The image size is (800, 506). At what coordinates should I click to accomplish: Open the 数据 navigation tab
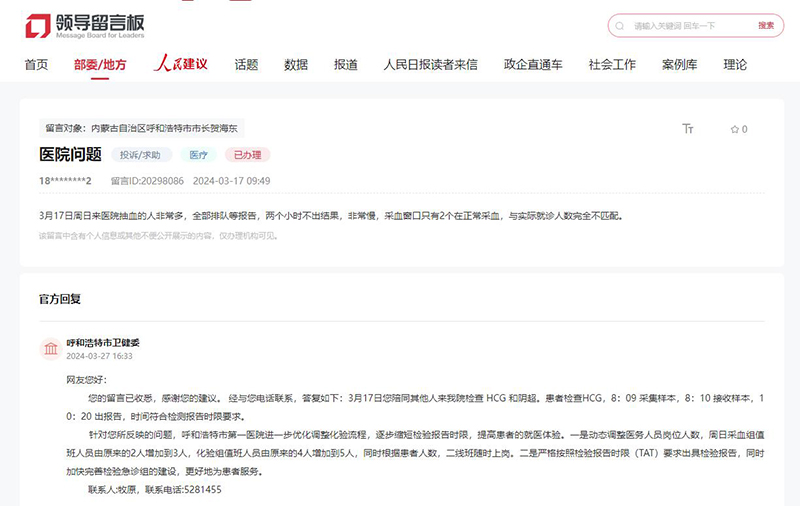pos(296,65)
